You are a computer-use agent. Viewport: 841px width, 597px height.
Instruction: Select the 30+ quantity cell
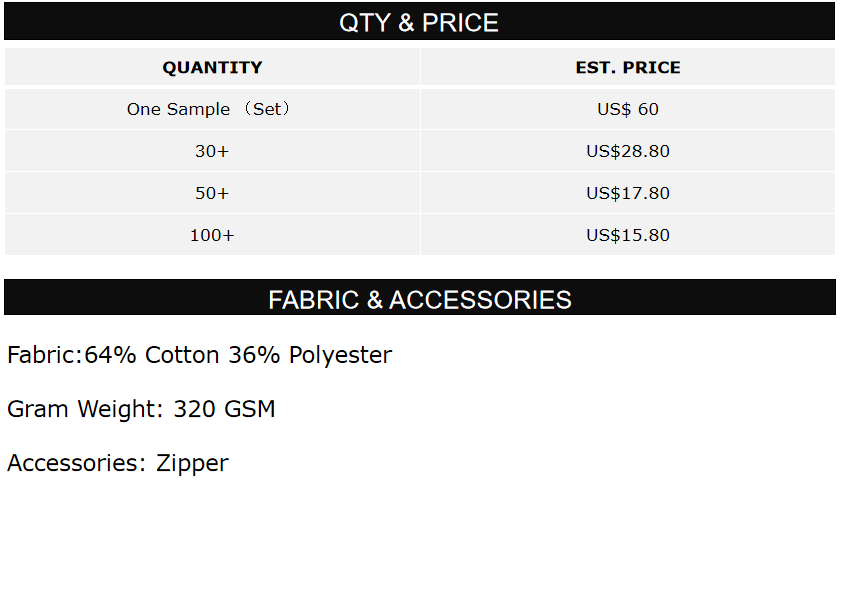click(x=212, y=151)
